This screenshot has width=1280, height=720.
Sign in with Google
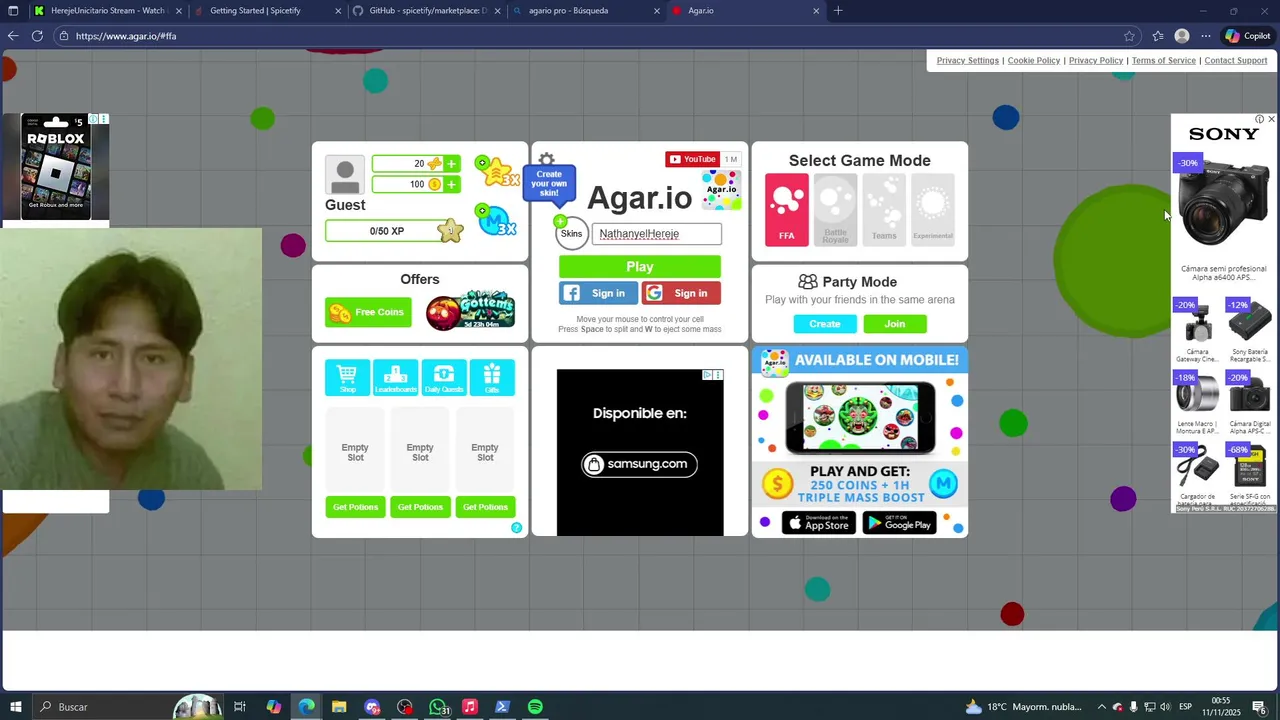pos(682,293)
